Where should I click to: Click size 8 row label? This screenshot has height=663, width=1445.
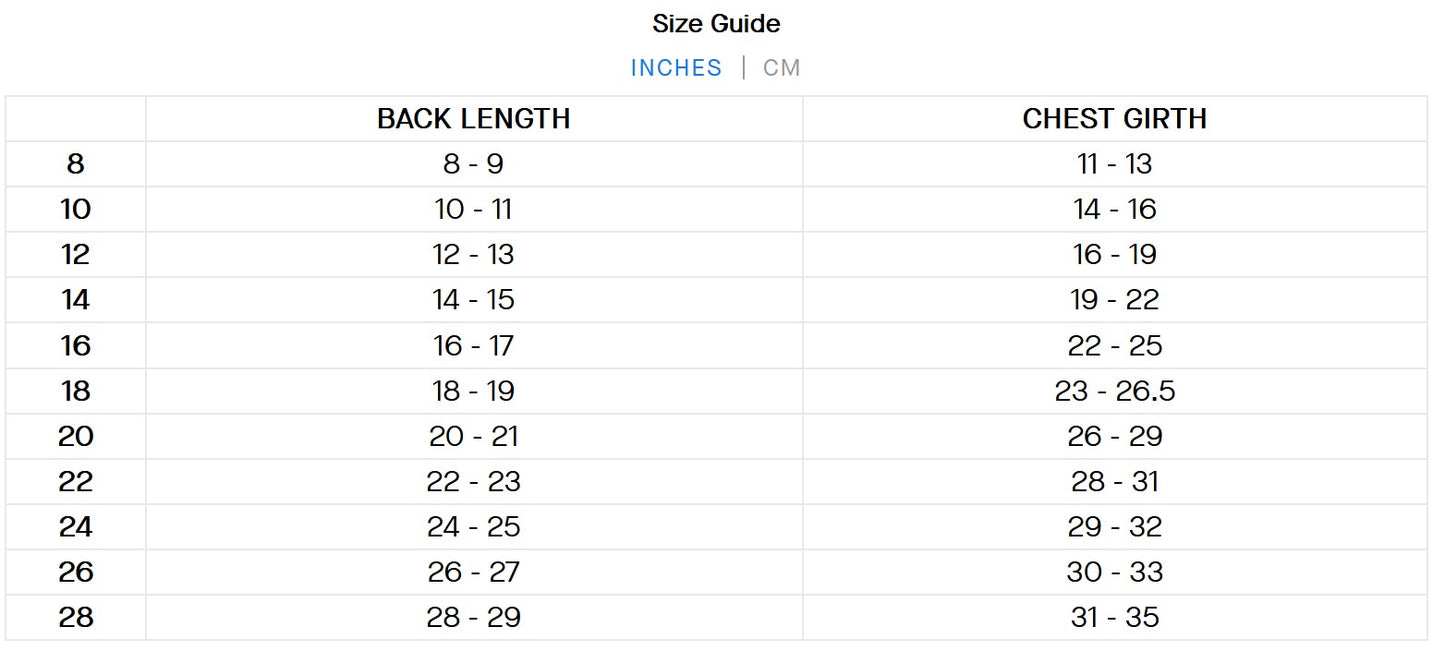click(x=76, y=164)
